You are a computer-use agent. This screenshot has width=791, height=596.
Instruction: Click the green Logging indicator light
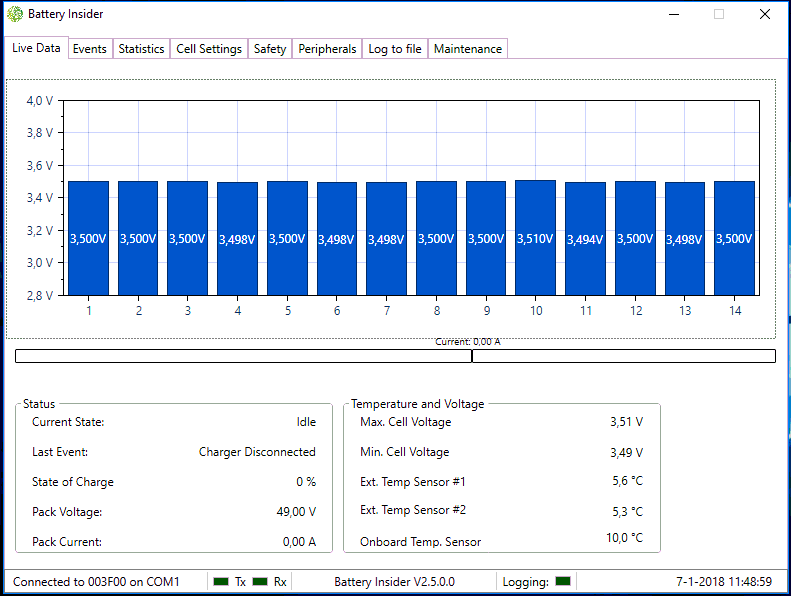563,581
